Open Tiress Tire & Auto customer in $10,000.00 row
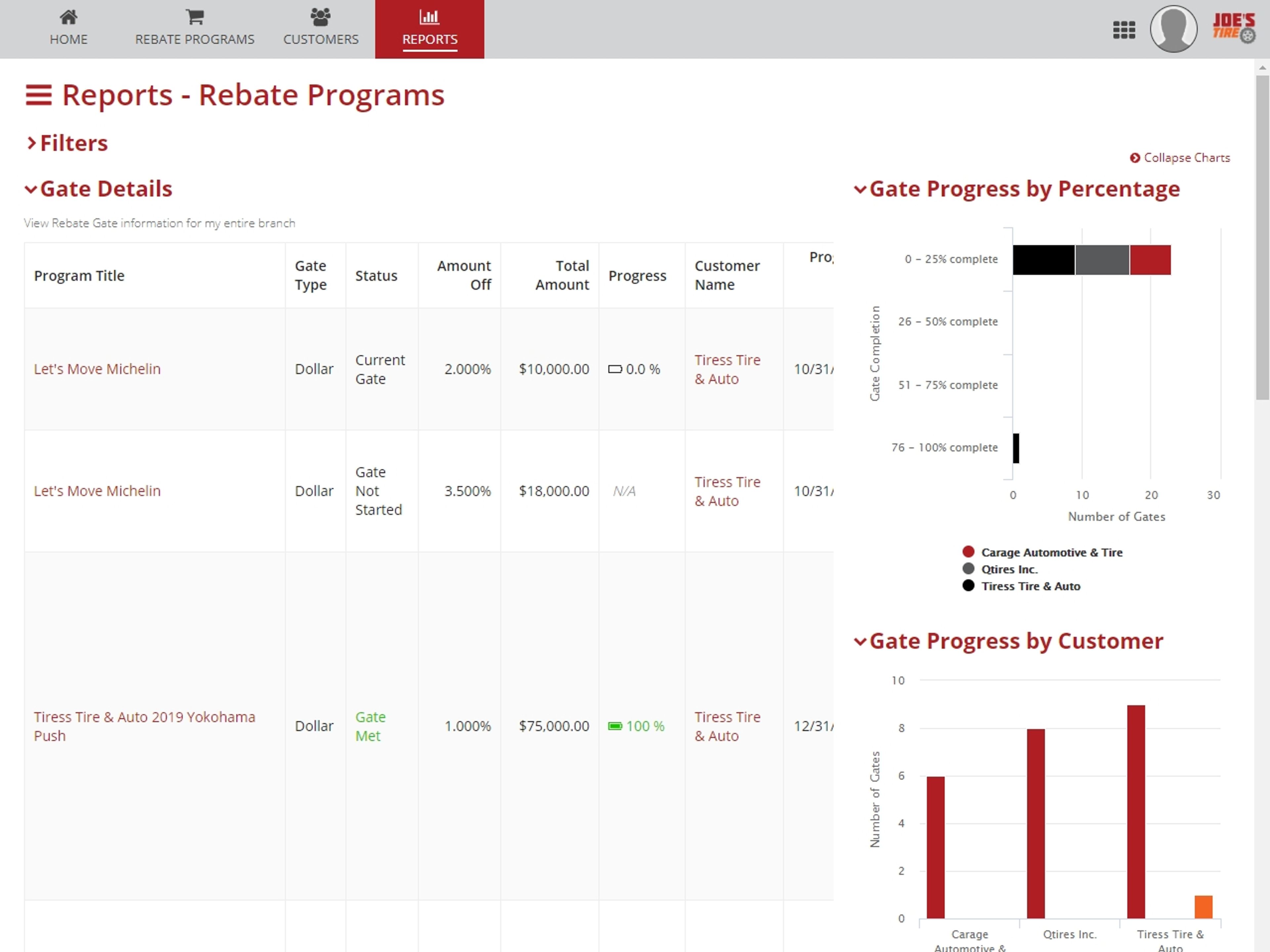 tap(727, 369)
